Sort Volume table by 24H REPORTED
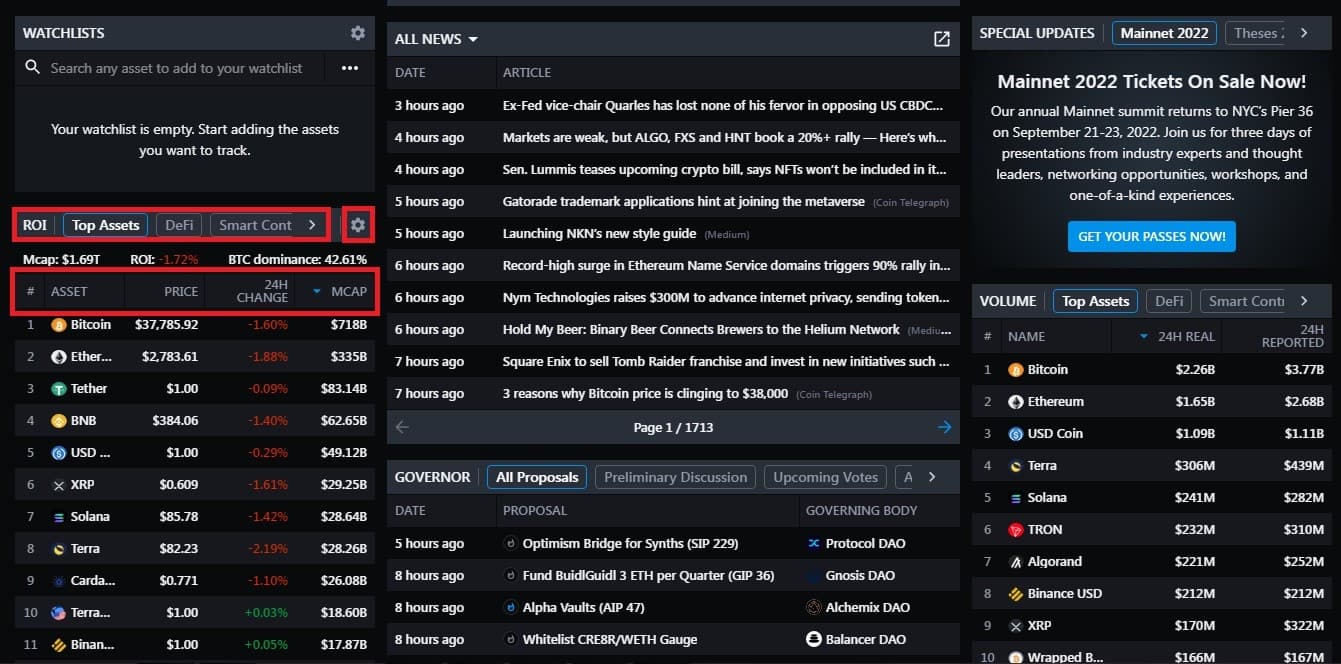The width and height of the screenshot is (1341, 664). tap(1293, 336)
